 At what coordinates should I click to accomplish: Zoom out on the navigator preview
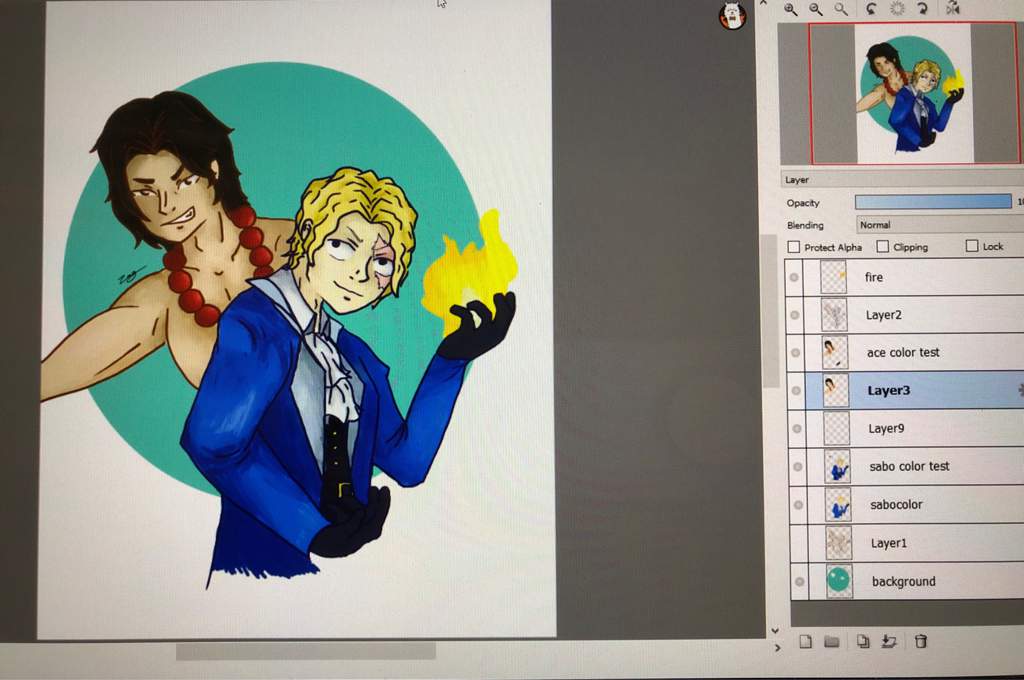click(x=816, y=8)
